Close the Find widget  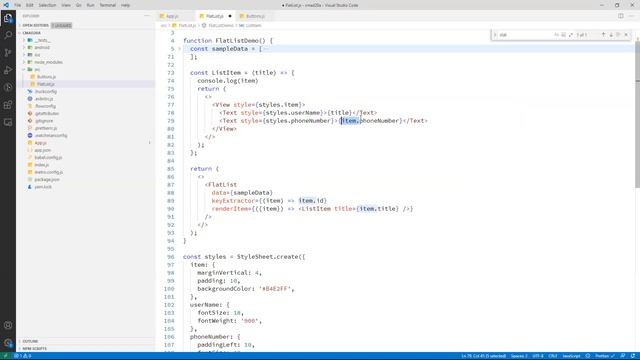pos(626,35)
